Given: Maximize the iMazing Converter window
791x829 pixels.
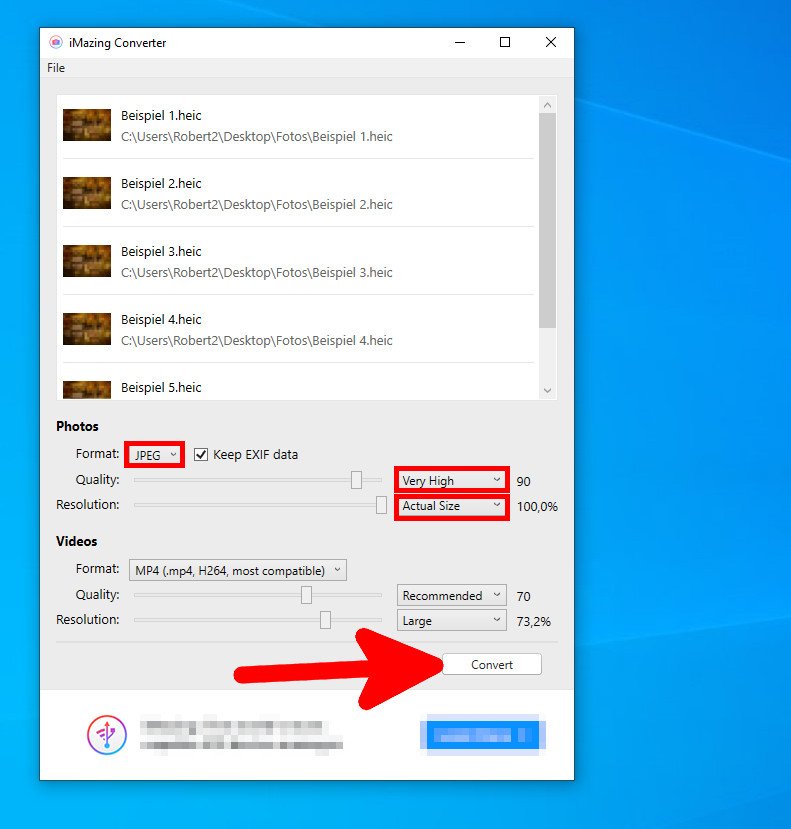Looking at the screenshot, I should click(505, 42).
